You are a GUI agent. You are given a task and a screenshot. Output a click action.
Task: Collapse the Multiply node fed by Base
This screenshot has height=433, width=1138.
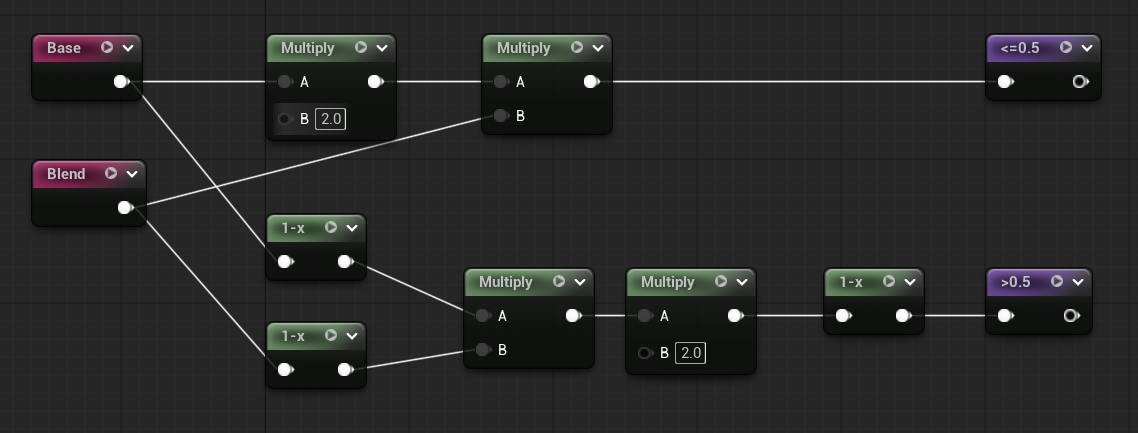point(382,48)
